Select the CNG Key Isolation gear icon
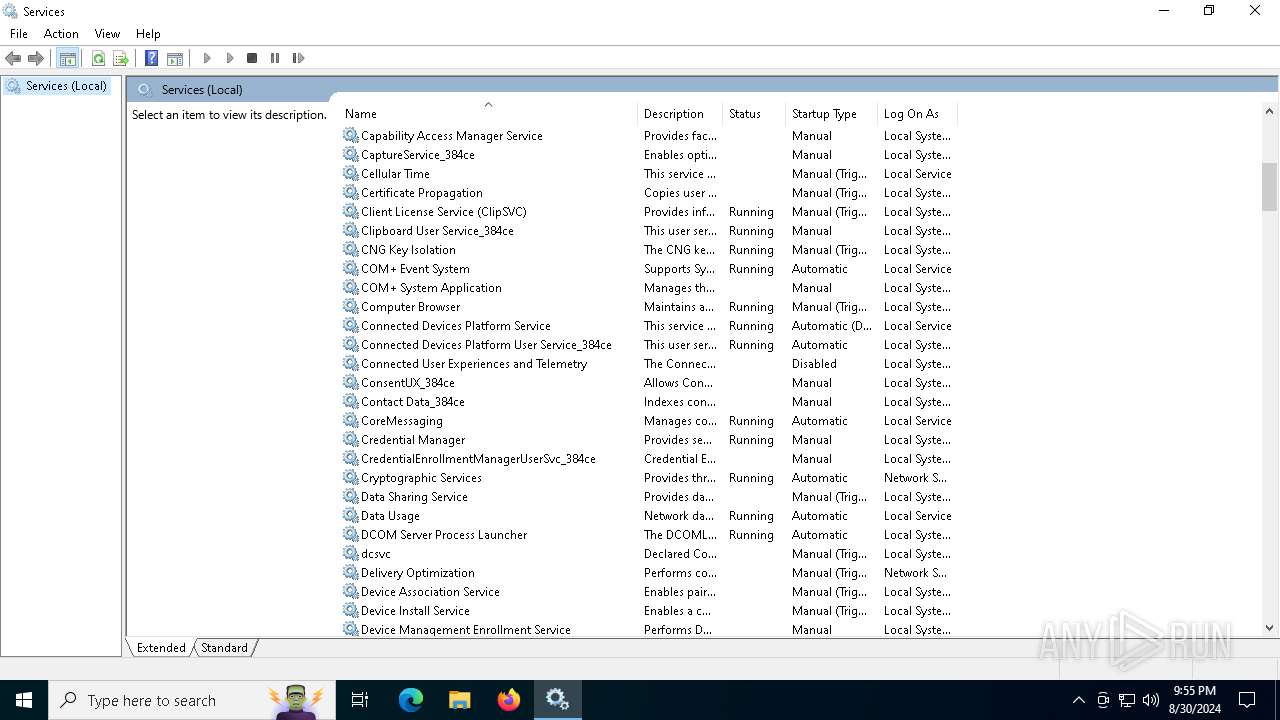Image resolution: width=1280 pixels, height=720 pixels. 350,250
